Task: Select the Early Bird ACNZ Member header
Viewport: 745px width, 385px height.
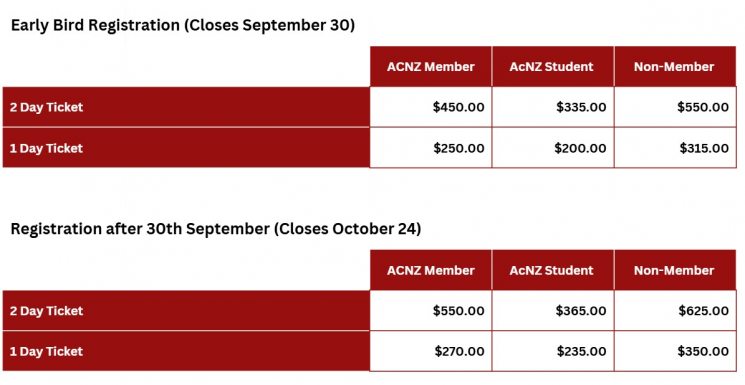Action: pyautogui.click(x=431, y=67)
